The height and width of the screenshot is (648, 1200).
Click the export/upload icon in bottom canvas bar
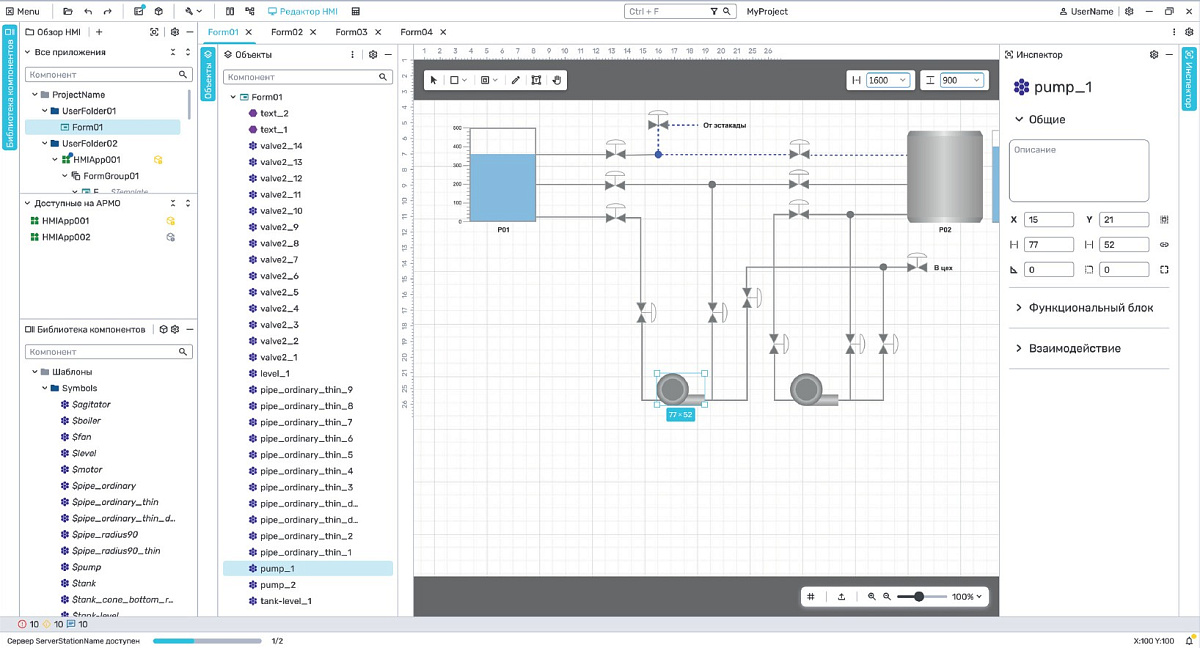click(x=841, y=597)
